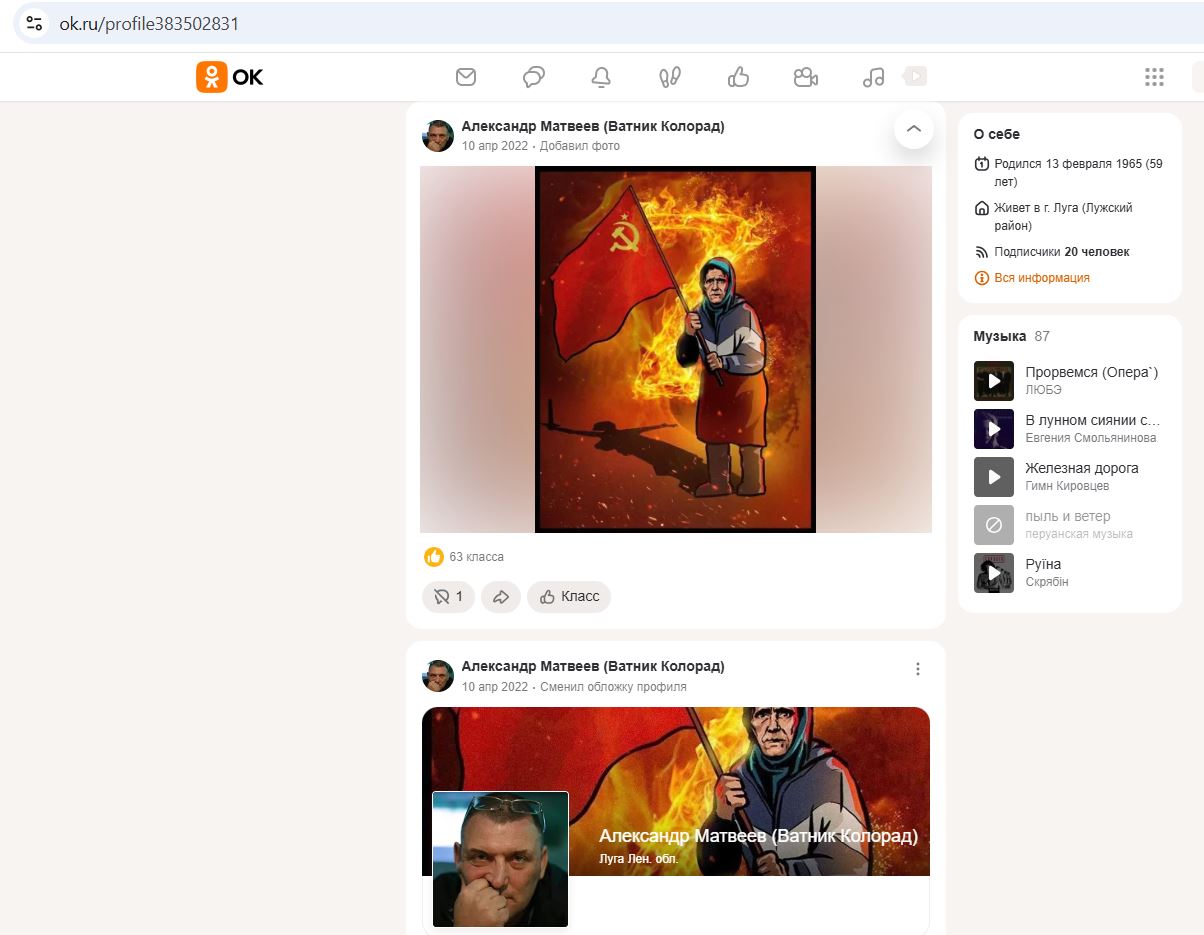The width and height of the screenshot is (1204, 935).
Task: Open the services grid menu icon
Action: (x=1154, y=77)
